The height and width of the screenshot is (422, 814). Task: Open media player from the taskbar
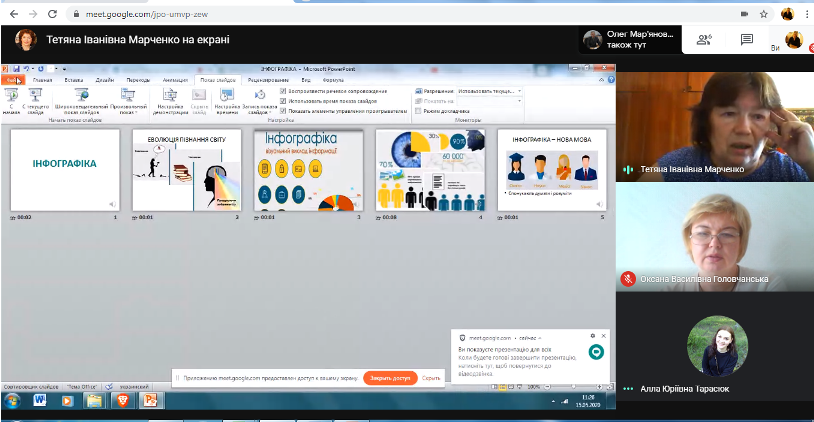(67, 401)
